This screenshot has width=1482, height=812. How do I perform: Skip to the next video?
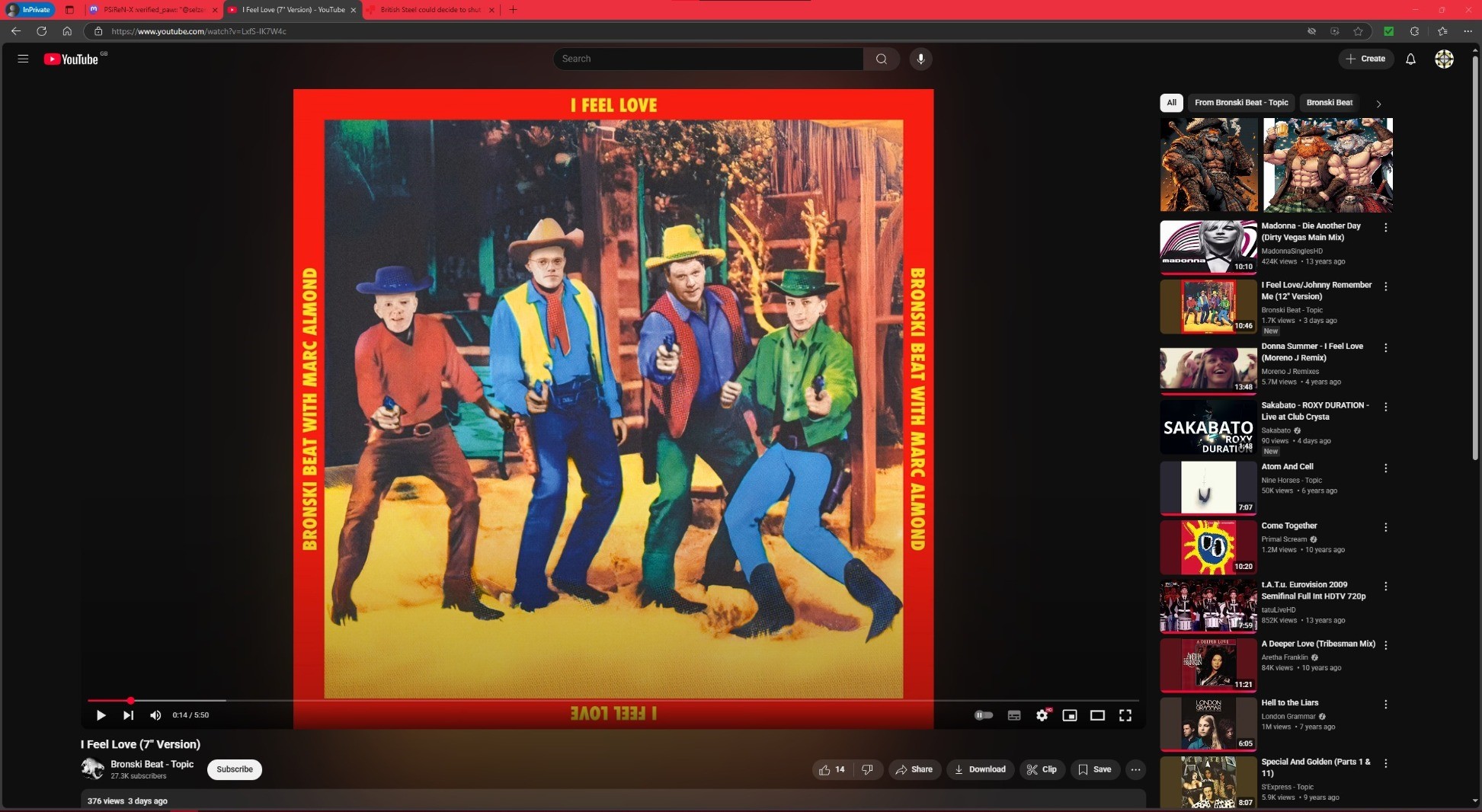(x=128, y=715)
